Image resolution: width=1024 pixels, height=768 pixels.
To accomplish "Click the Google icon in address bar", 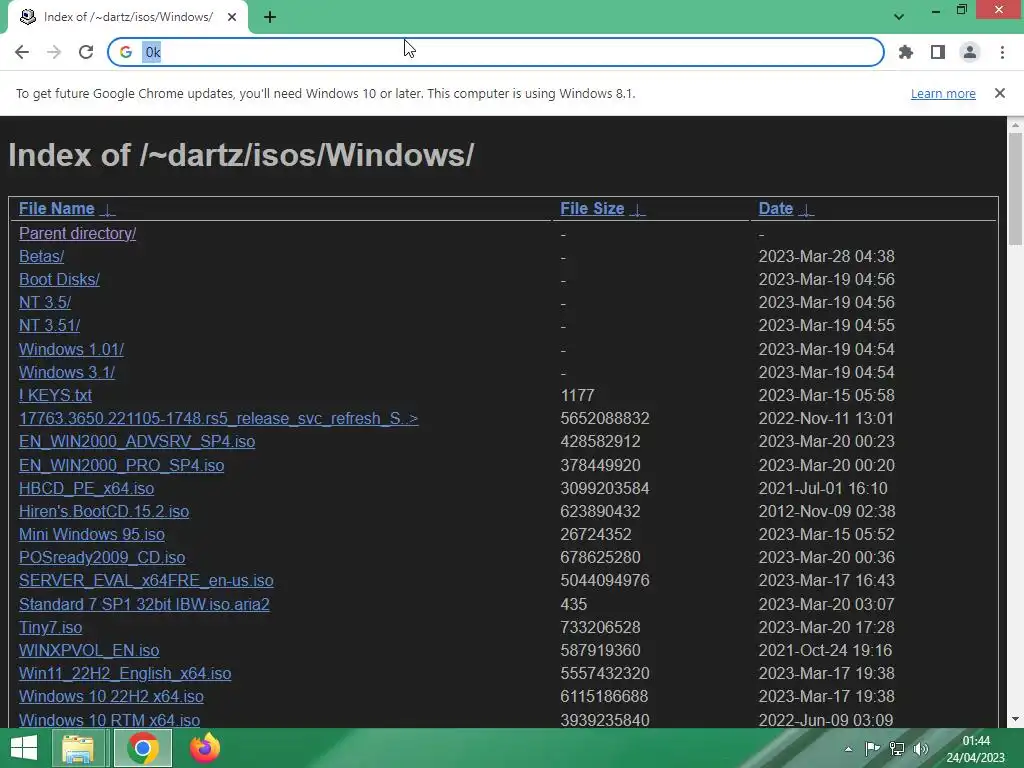I will [126, 52].
